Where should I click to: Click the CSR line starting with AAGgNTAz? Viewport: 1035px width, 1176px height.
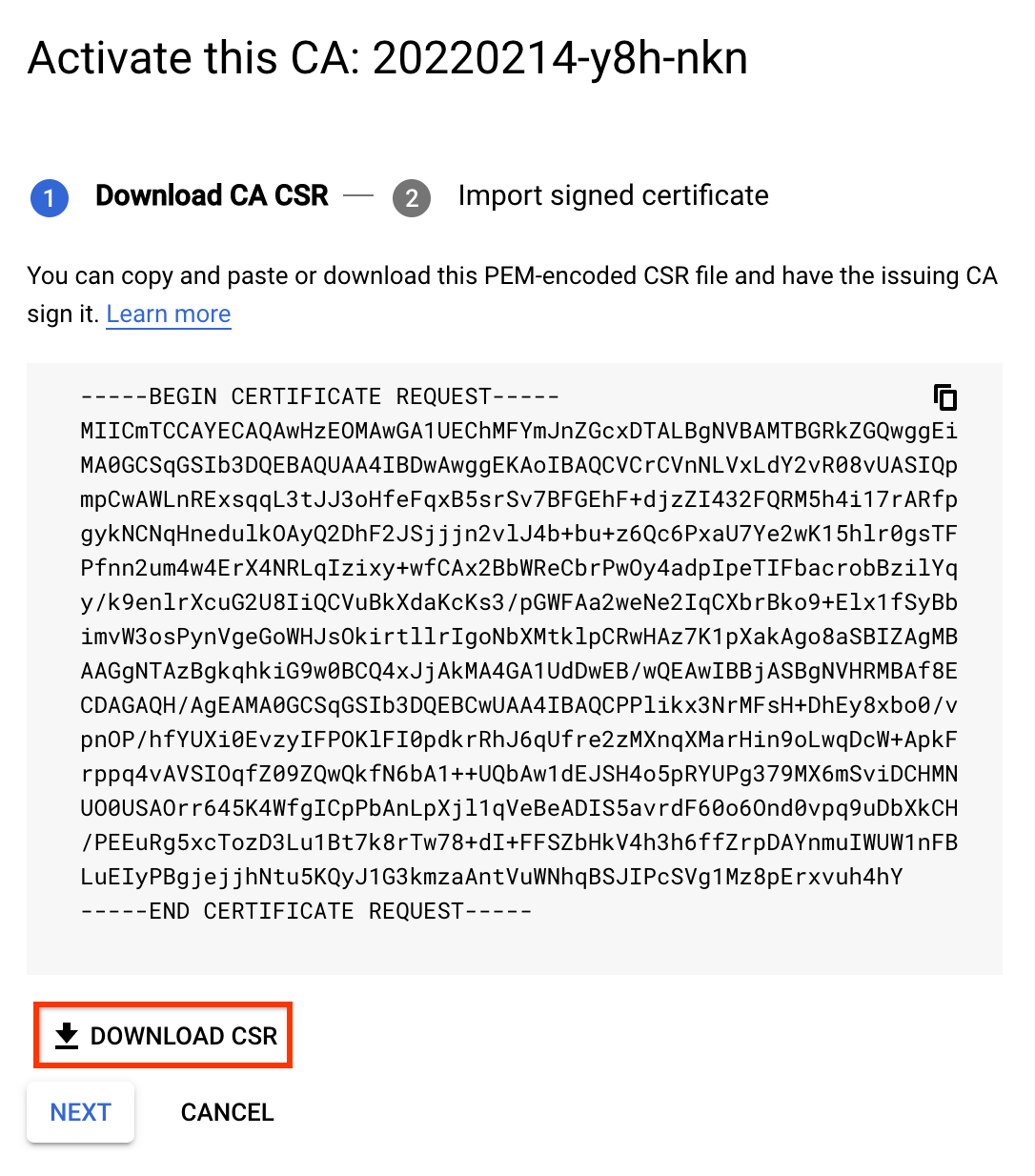(x=518, y=671)
